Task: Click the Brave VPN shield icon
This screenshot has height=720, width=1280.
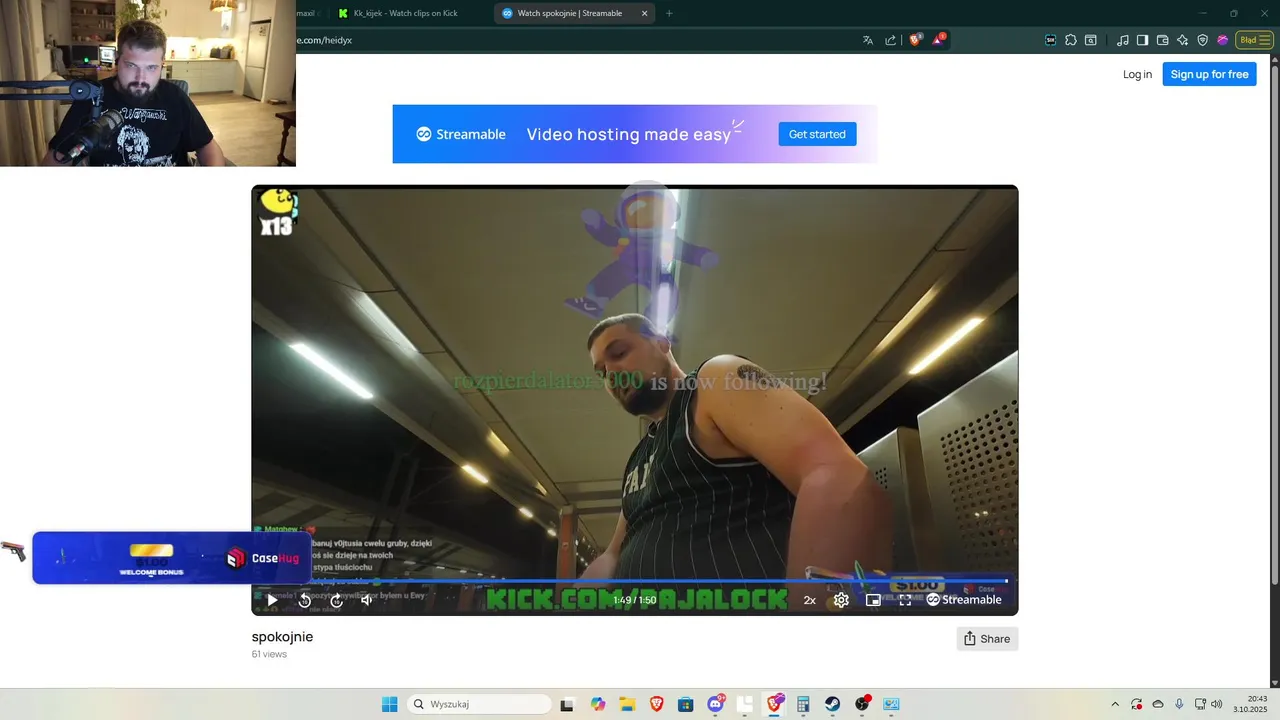Action: [1202, 40]
